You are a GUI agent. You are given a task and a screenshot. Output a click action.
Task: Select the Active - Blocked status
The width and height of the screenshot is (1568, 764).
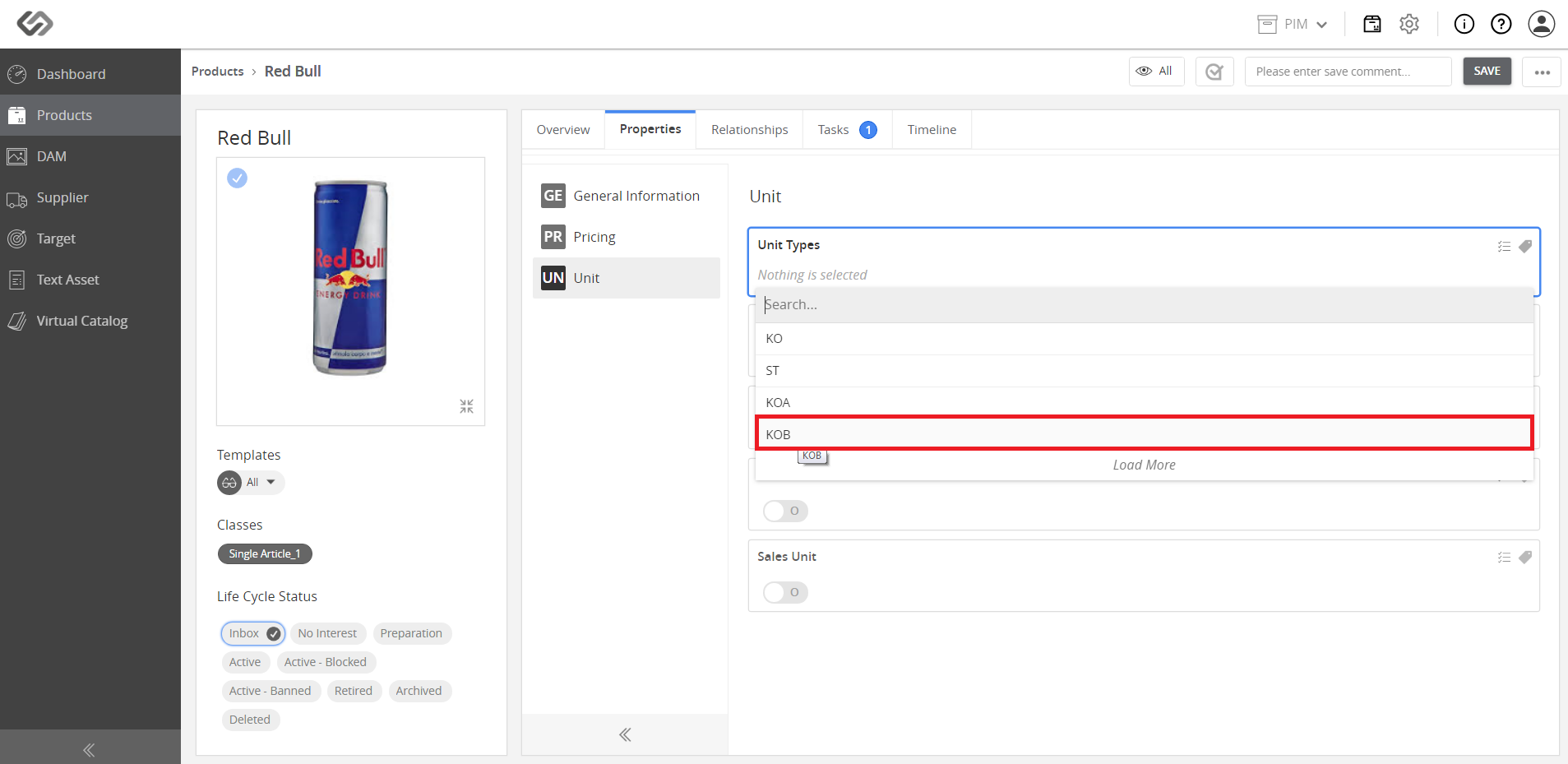pyautogui.click(x=326, y=662)
